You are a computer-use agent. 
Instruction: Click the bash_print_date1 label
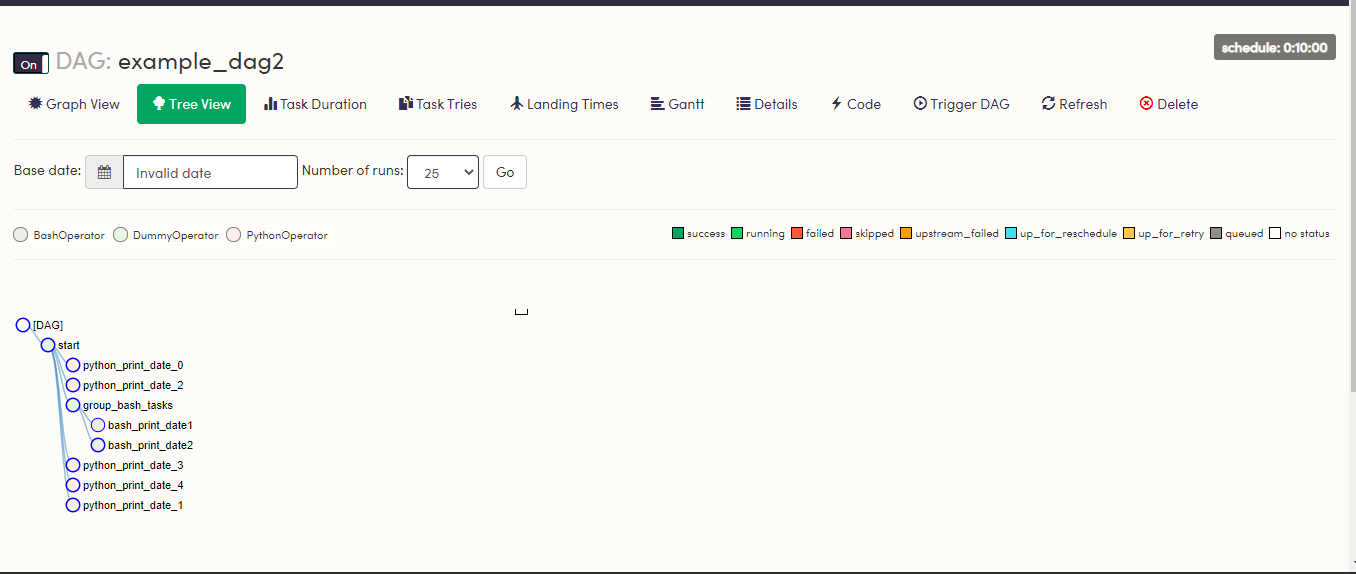[150, 426]
